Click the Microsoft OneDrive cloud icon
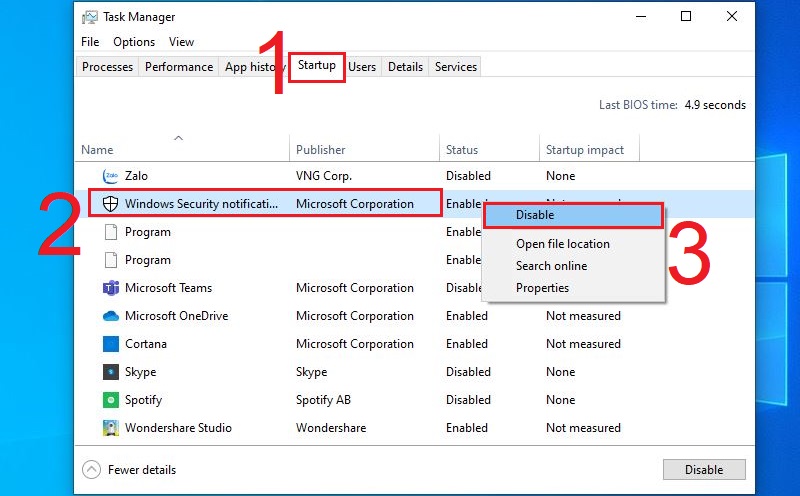This screenshot has height=496, width=800. (x=111, y=316)
